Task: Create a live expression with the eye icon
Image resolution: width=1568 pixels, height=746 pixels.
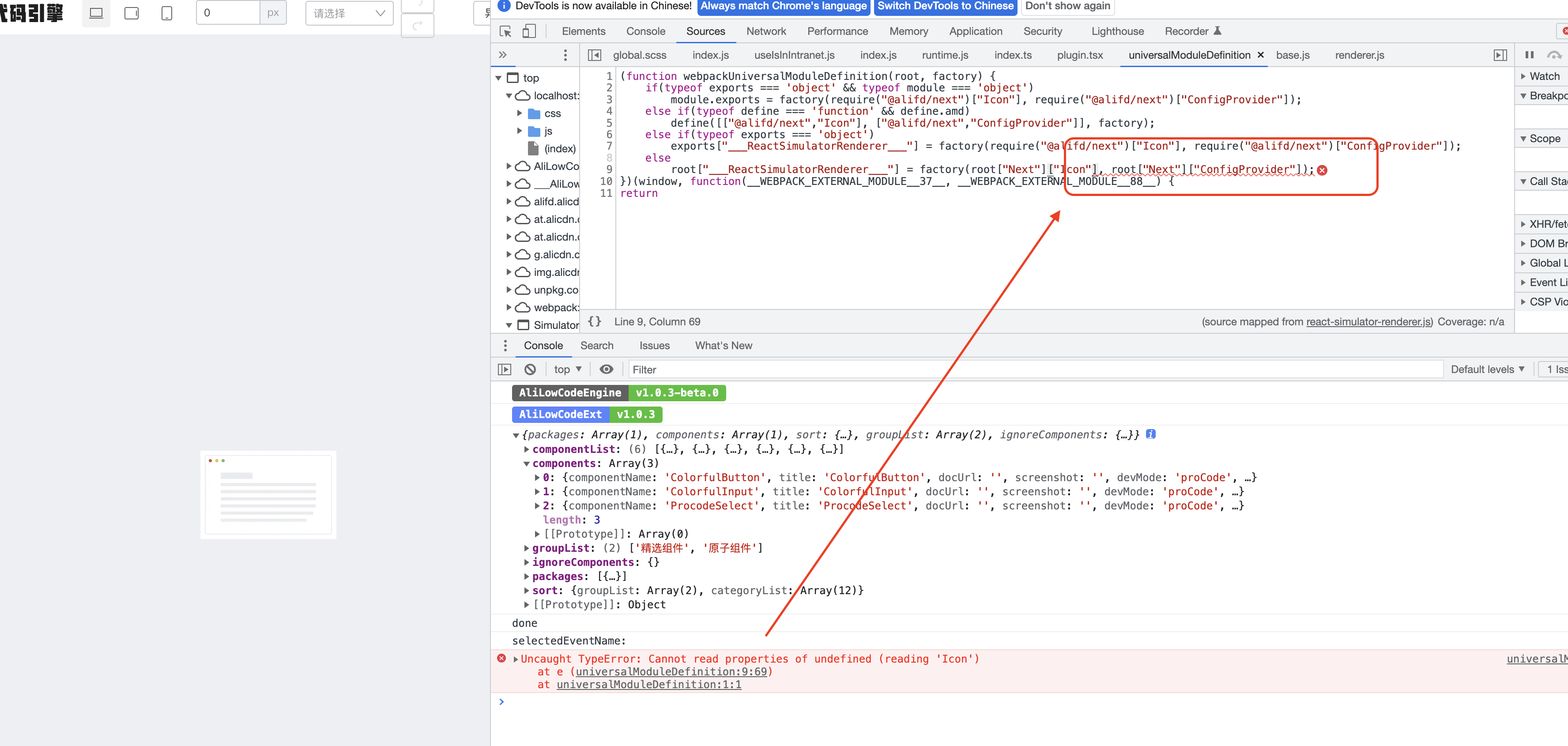Action: point(606,369)
